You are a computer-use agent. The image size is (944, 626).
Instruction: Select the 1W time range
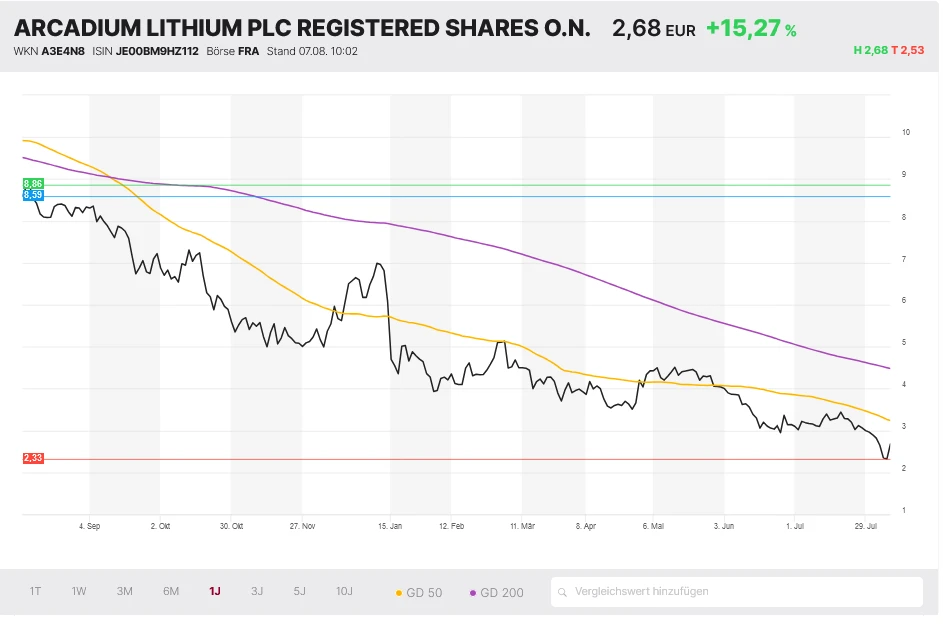point(79,591)
